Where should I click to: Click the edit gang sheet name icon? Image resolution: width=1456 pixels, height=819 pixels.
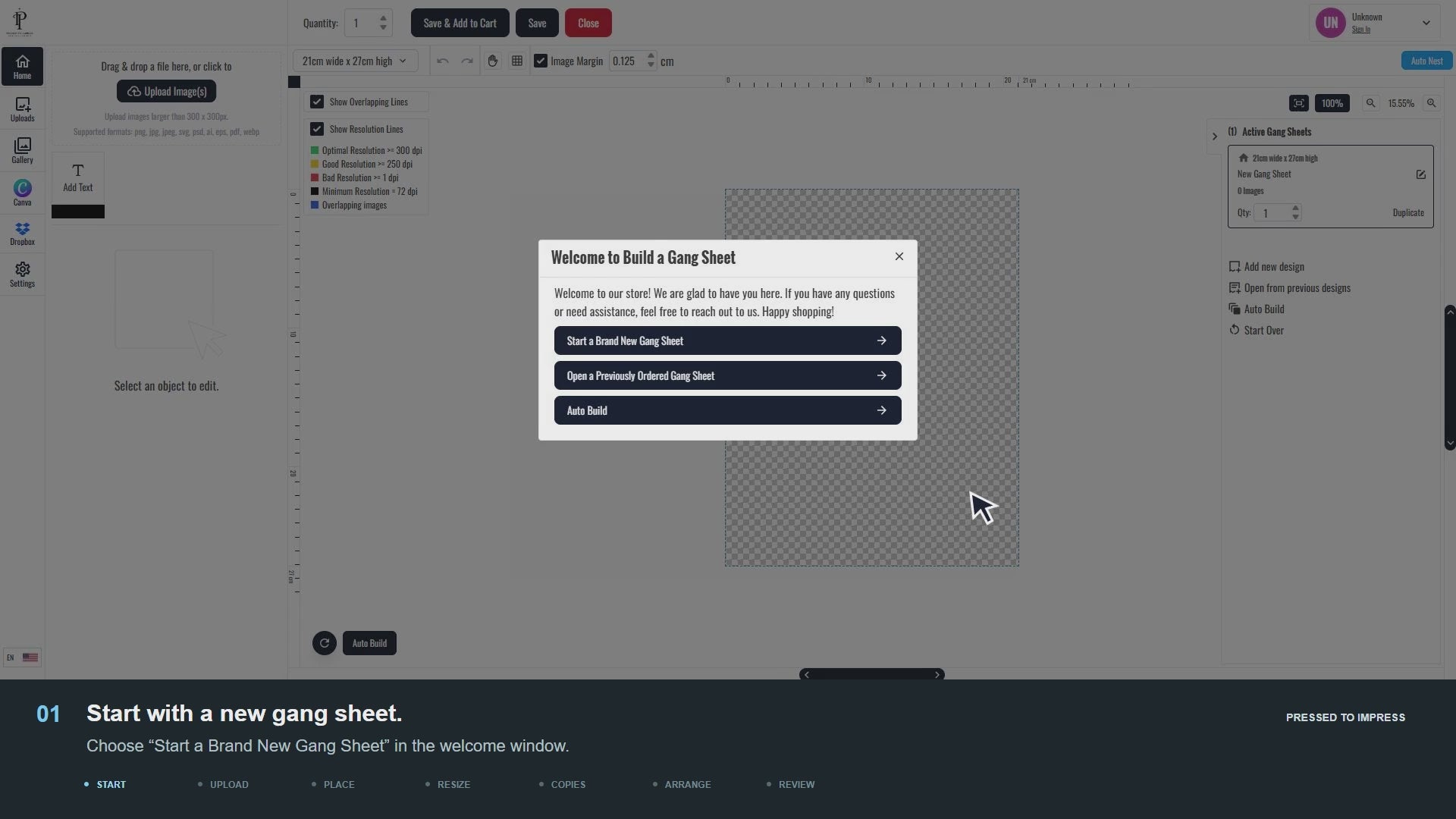click(1421, 174)
